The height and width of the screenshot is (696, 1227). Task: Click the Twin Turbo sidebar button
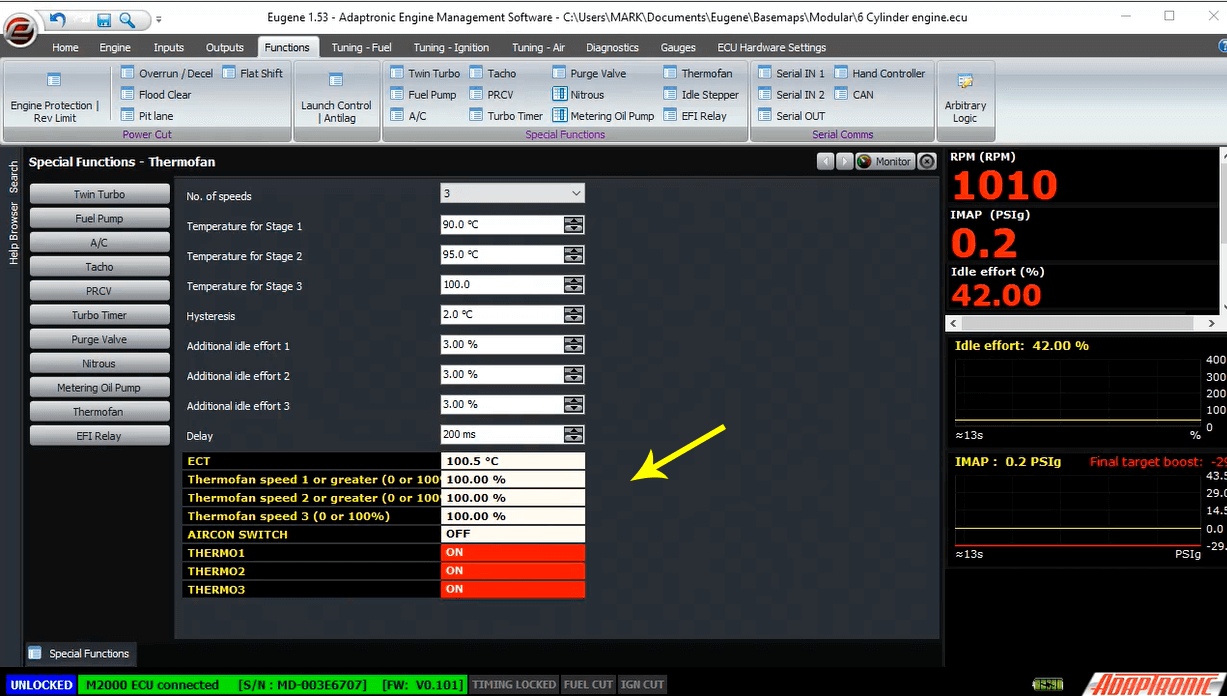click(99, 194)
